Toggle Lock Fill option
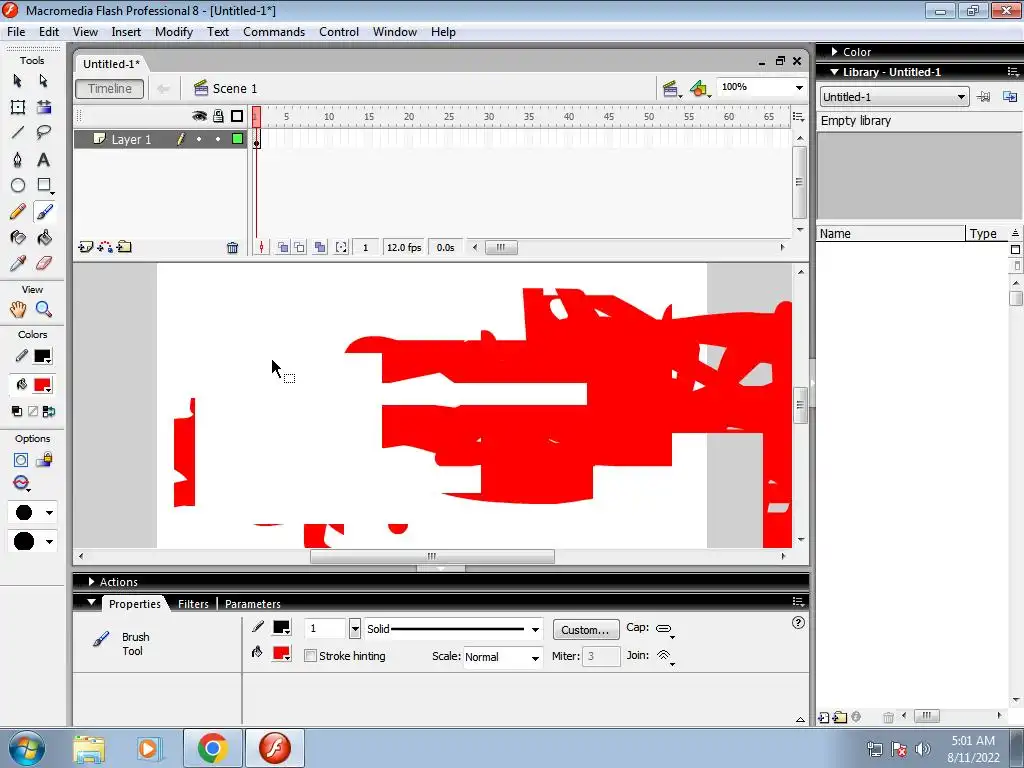Viewport: 1024px width, 768px height. click(44, 460)
